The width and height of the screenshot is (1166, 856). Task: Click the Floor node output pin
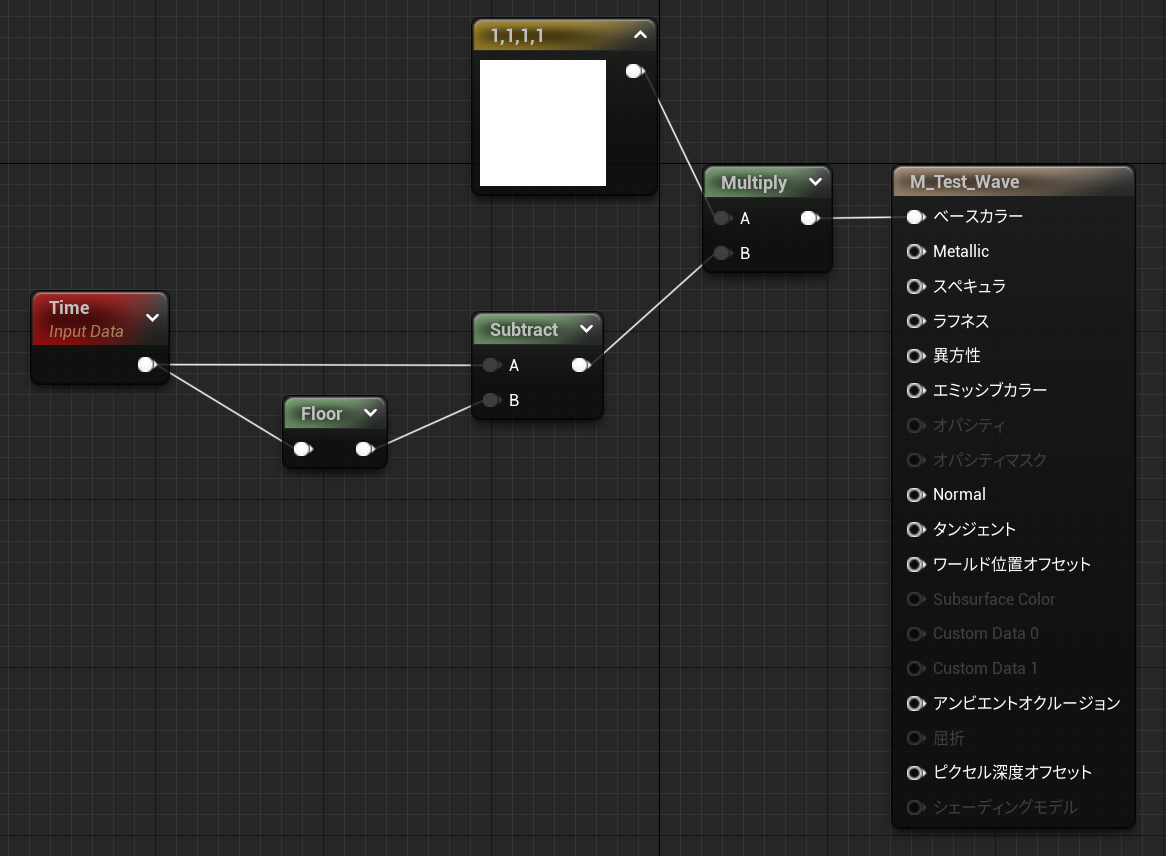tap(364, 449)
